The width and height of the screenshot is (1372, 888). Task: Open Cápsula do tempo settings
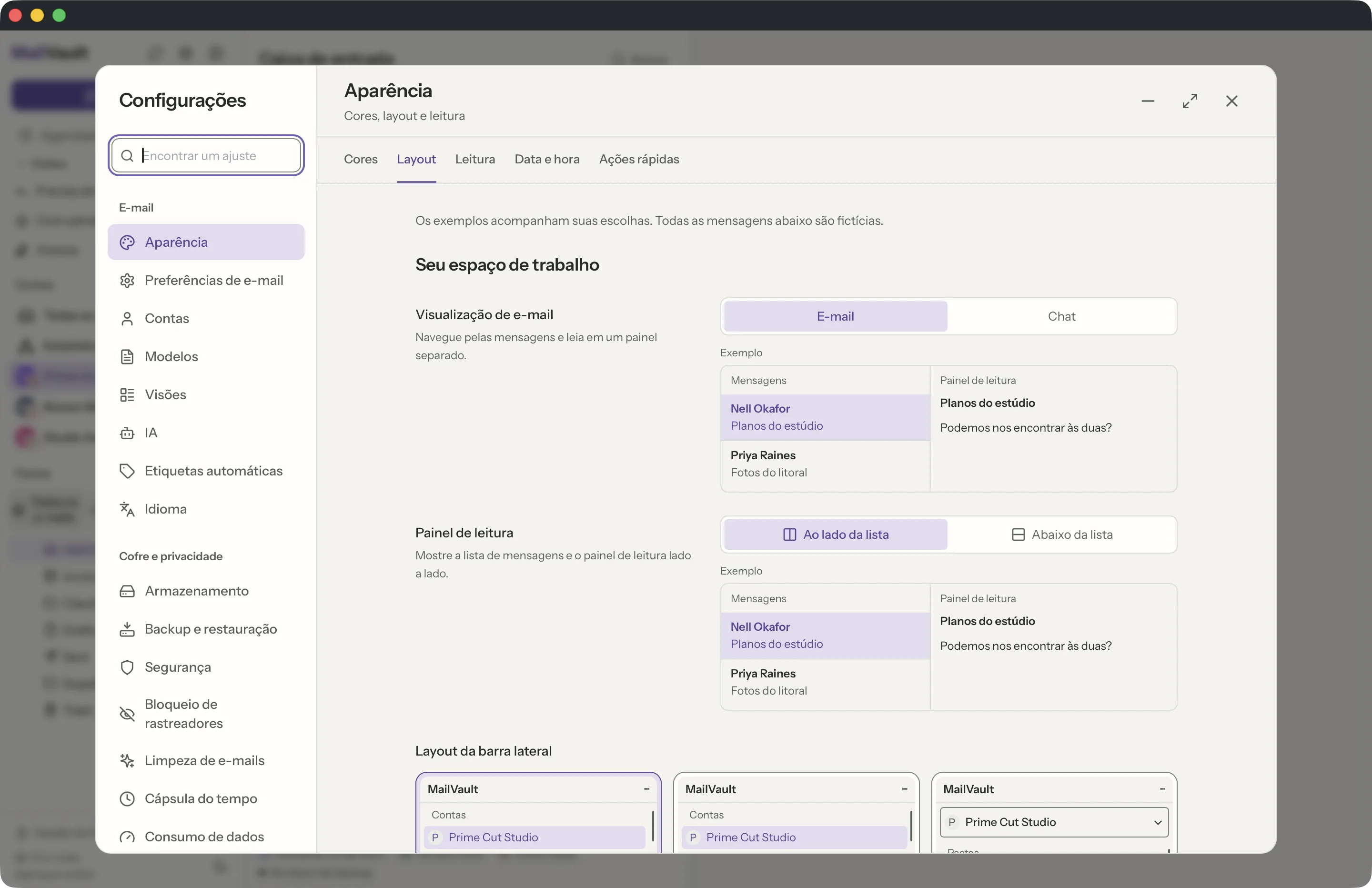click(206, 798)
